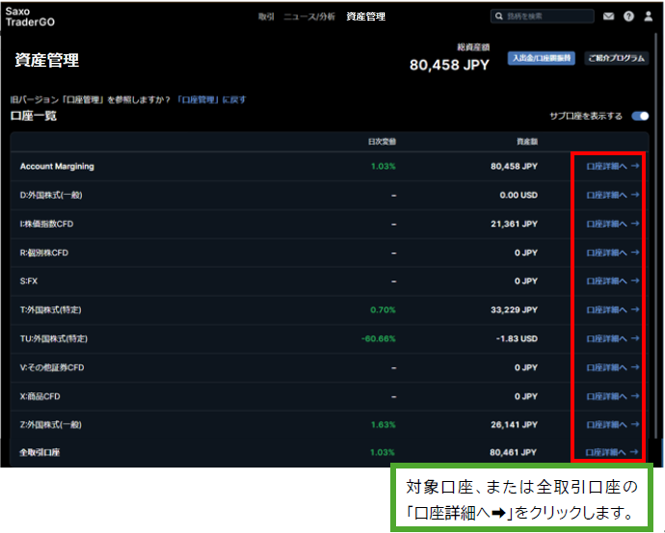Open 口座詳細へ for S:FX row
665x533 pixels.
coord(612,281)
